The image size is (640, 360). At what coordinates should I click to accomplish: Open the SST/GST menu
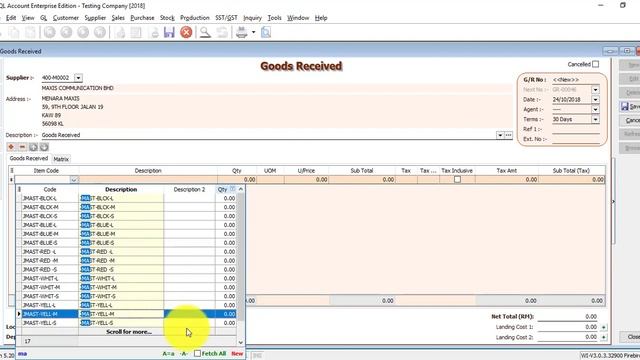coord(226,18)
